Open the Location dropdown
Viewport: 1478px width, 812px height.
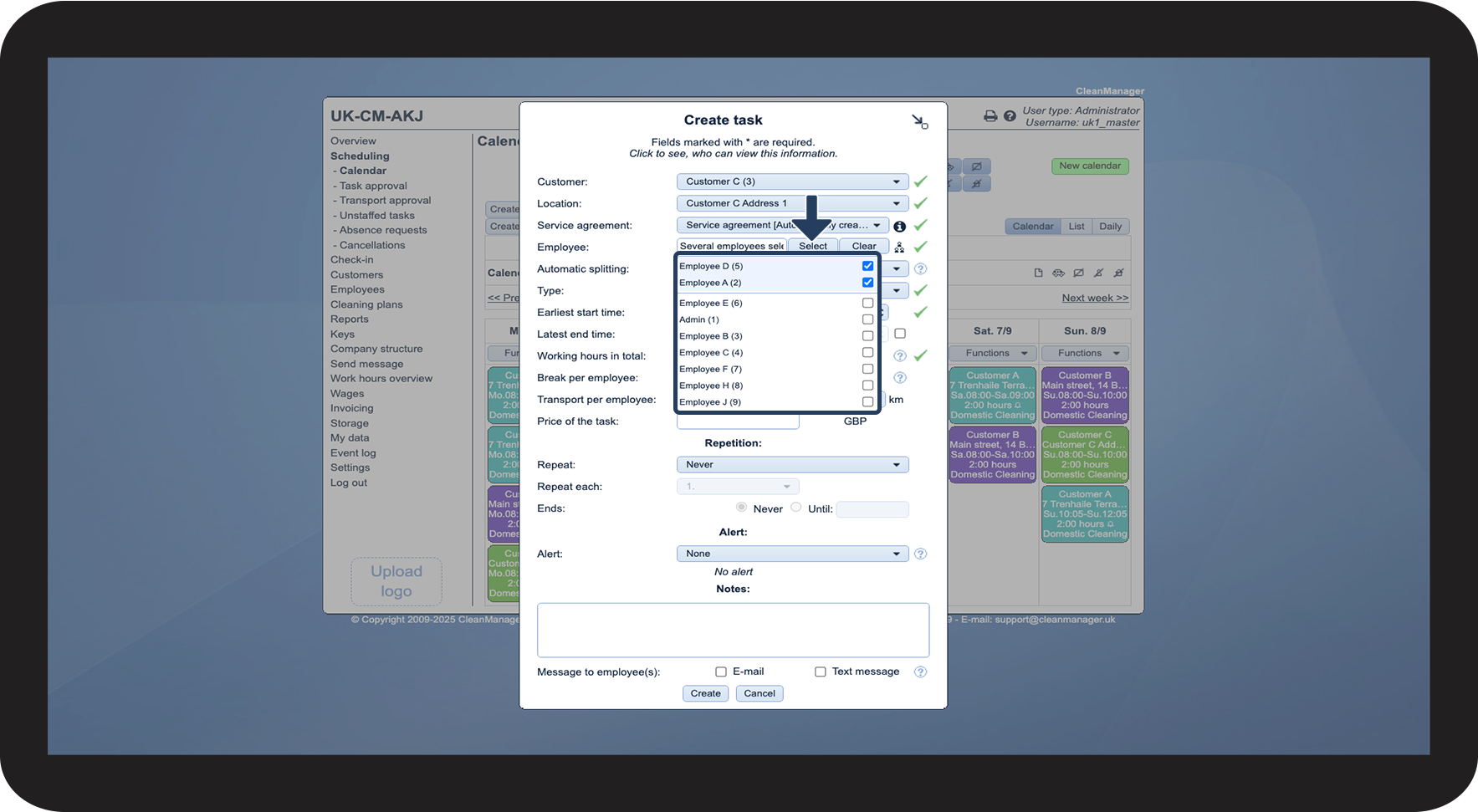click(x=792, y=203)
